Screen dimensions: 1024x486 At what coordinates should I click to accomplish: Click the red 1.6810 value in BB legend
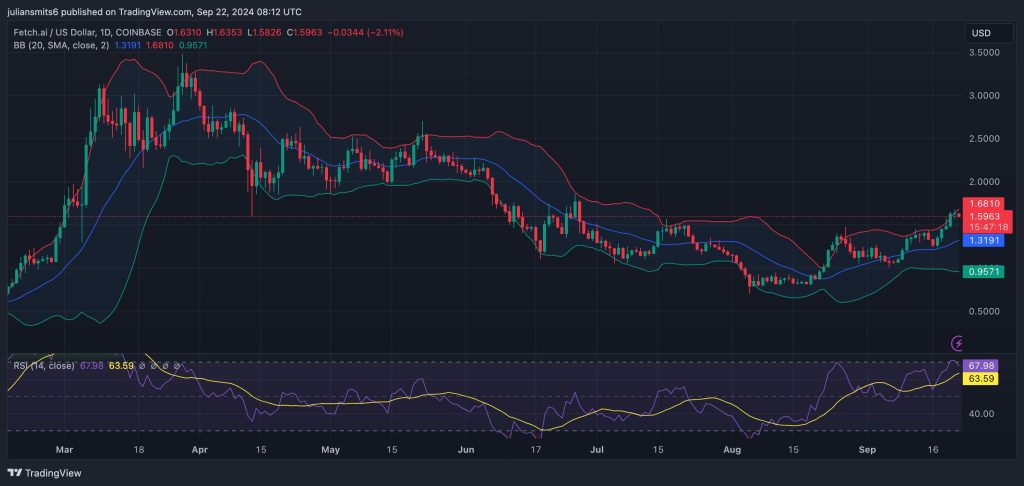160,44
